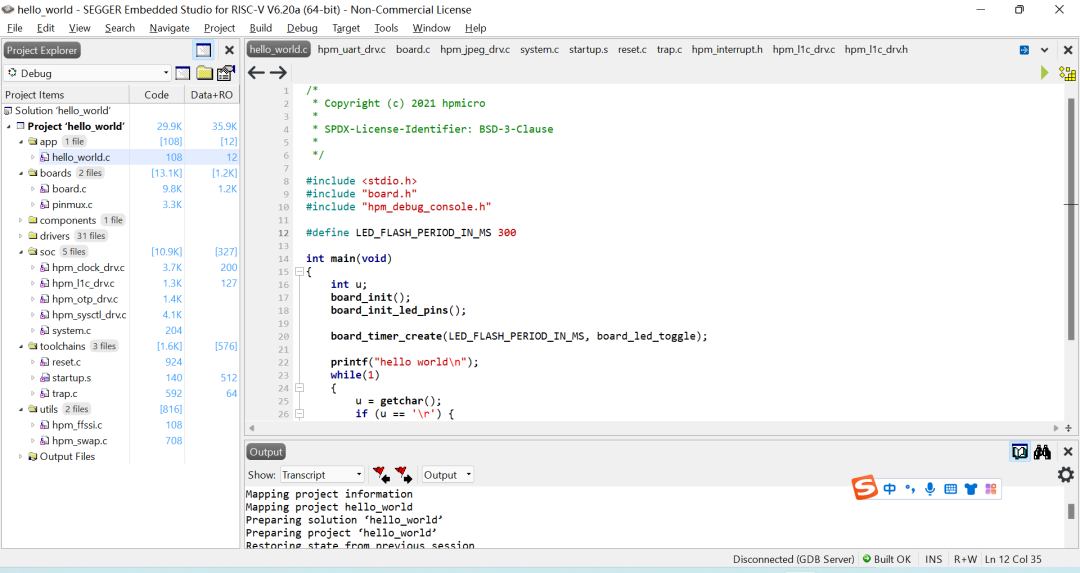Open Output panel settings gear
The image size is (1080, 573).
[x=1066, y=475]
